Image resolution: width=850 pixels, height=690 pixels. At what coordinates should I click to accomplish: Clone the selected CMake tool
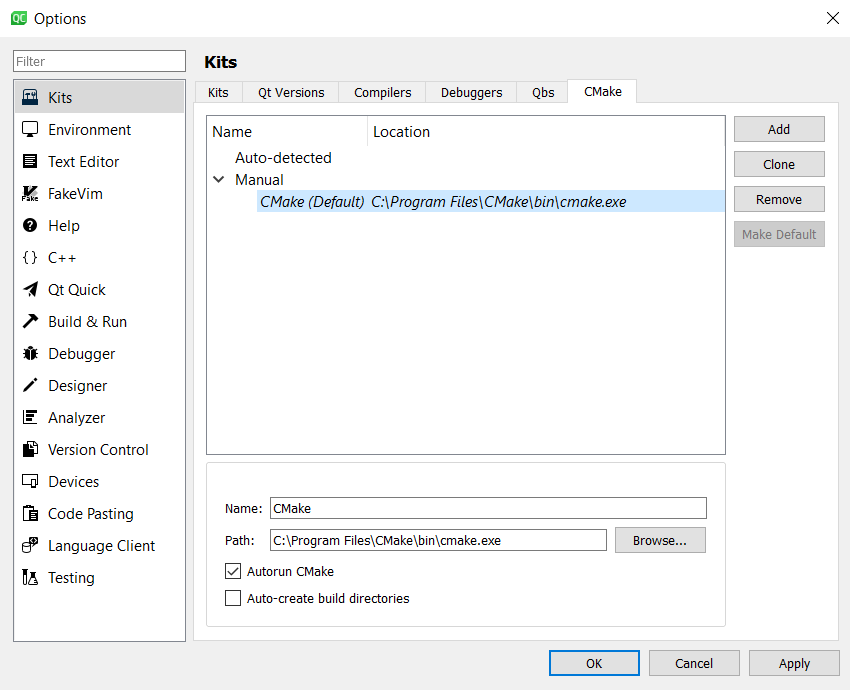click(779, 164)
